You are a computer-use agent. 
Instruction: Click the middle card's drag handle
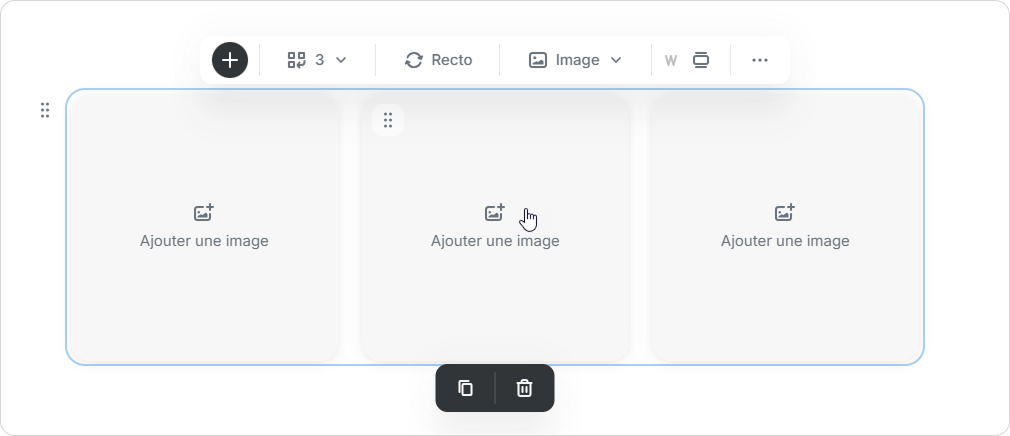[388, 120]
